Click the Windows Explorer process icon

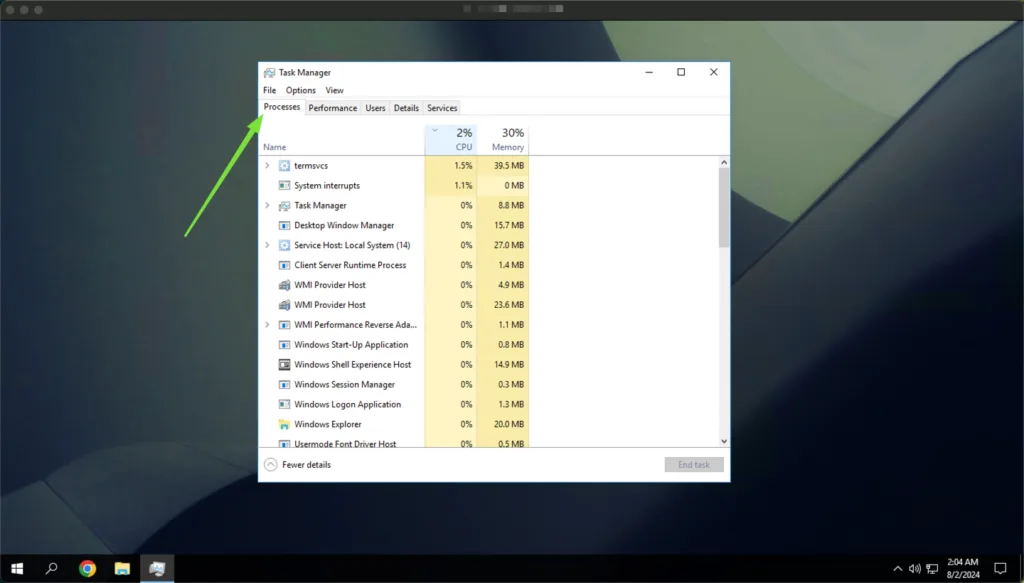[284, 425]
